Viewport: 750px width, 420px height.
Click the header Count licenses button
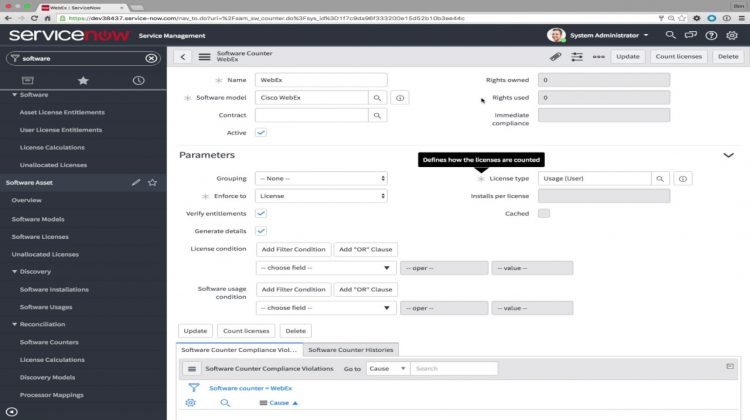coord(679,56)
